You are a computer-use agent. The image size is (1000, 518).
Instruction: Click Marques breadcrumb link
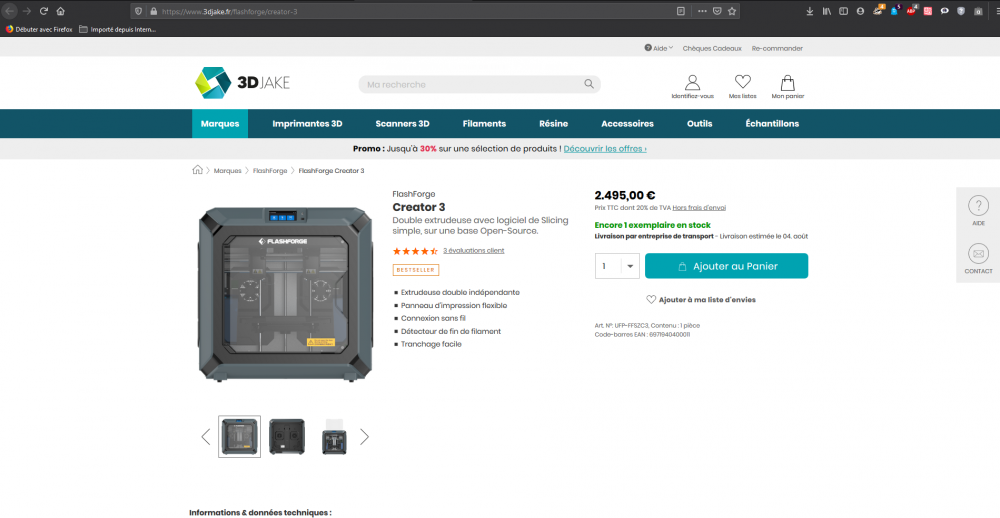(x=228, y=170)
